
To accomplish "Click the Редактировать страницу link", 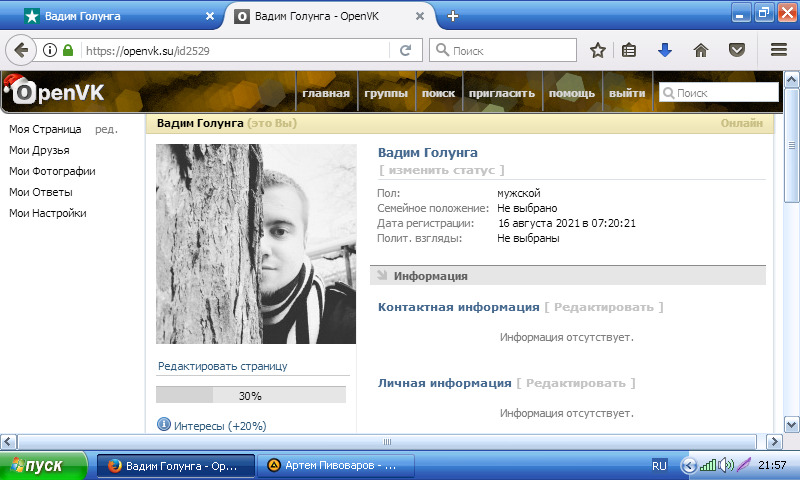I will point(222,366).
